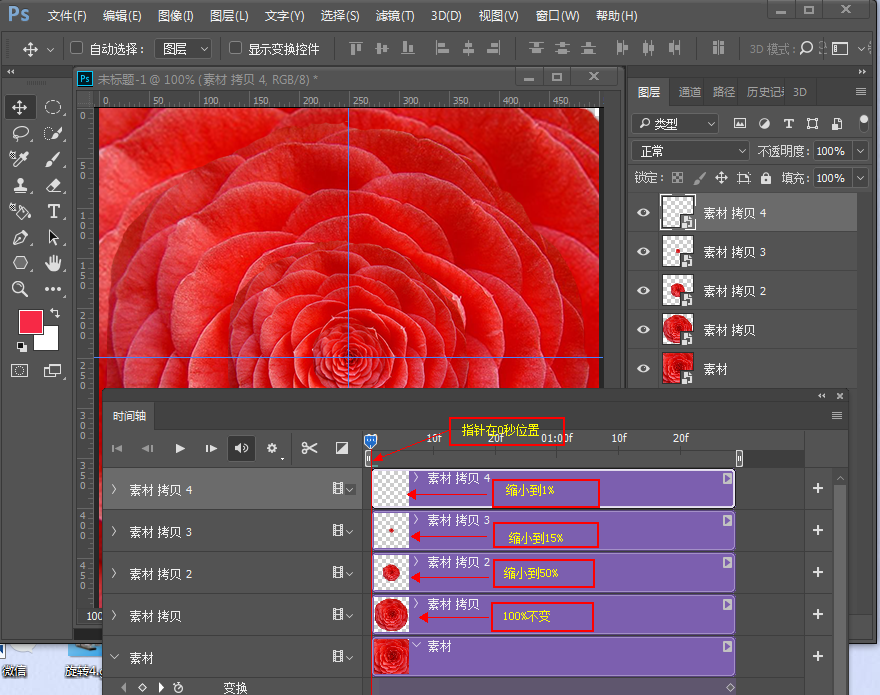Mute audio playback in the timeline
The width and height of the screenshot is (880, 695).
240,448
